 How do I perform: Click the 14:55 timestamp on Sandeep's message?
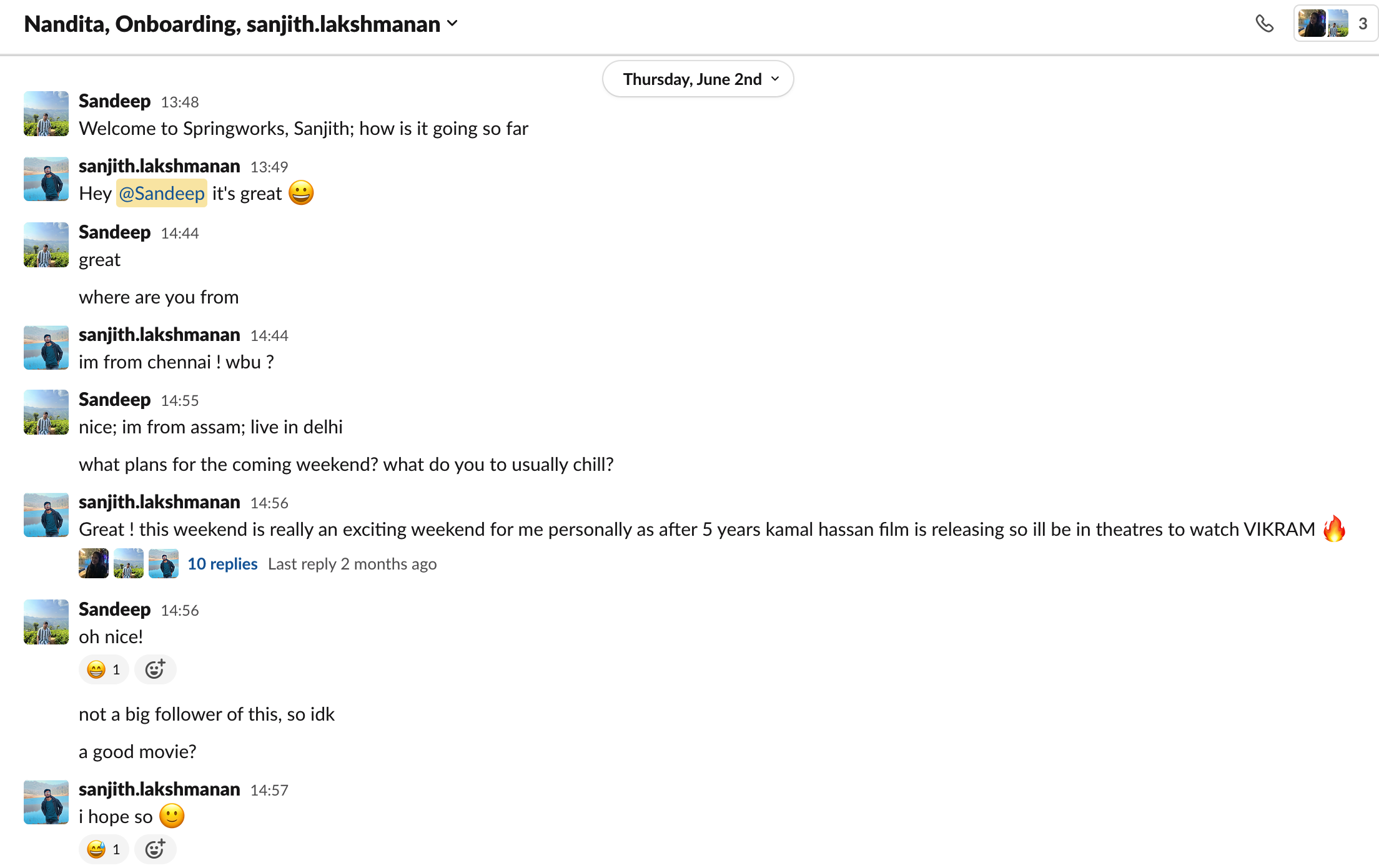180,400
